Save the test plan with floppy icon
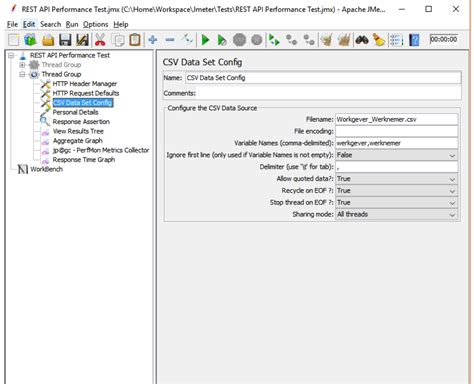The width and height of the screenshot is (474, 384). click(x=65, y=40)
